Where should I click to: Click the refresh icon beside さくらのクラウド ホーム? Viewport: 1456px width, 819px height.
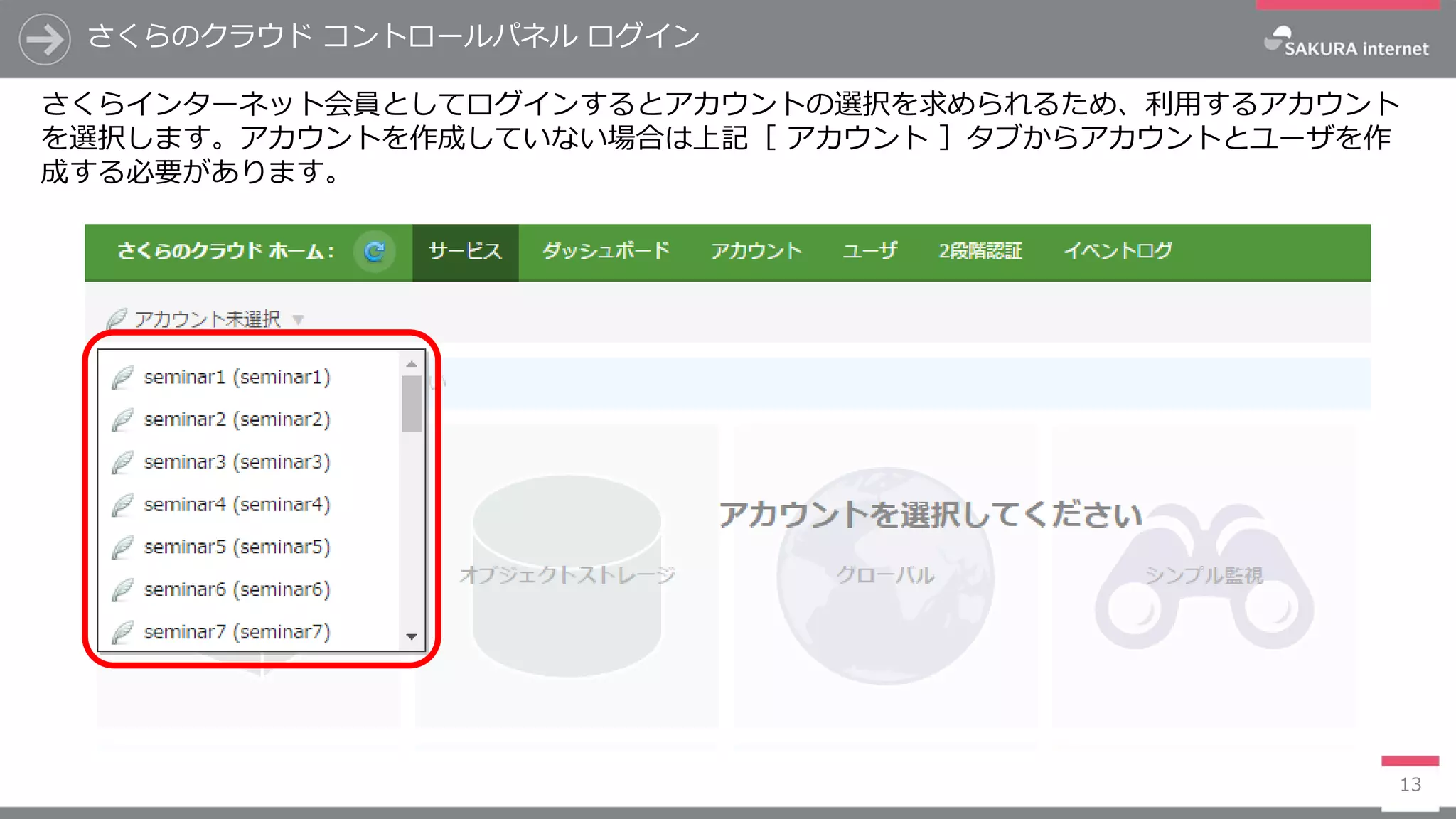click(375, 251)
